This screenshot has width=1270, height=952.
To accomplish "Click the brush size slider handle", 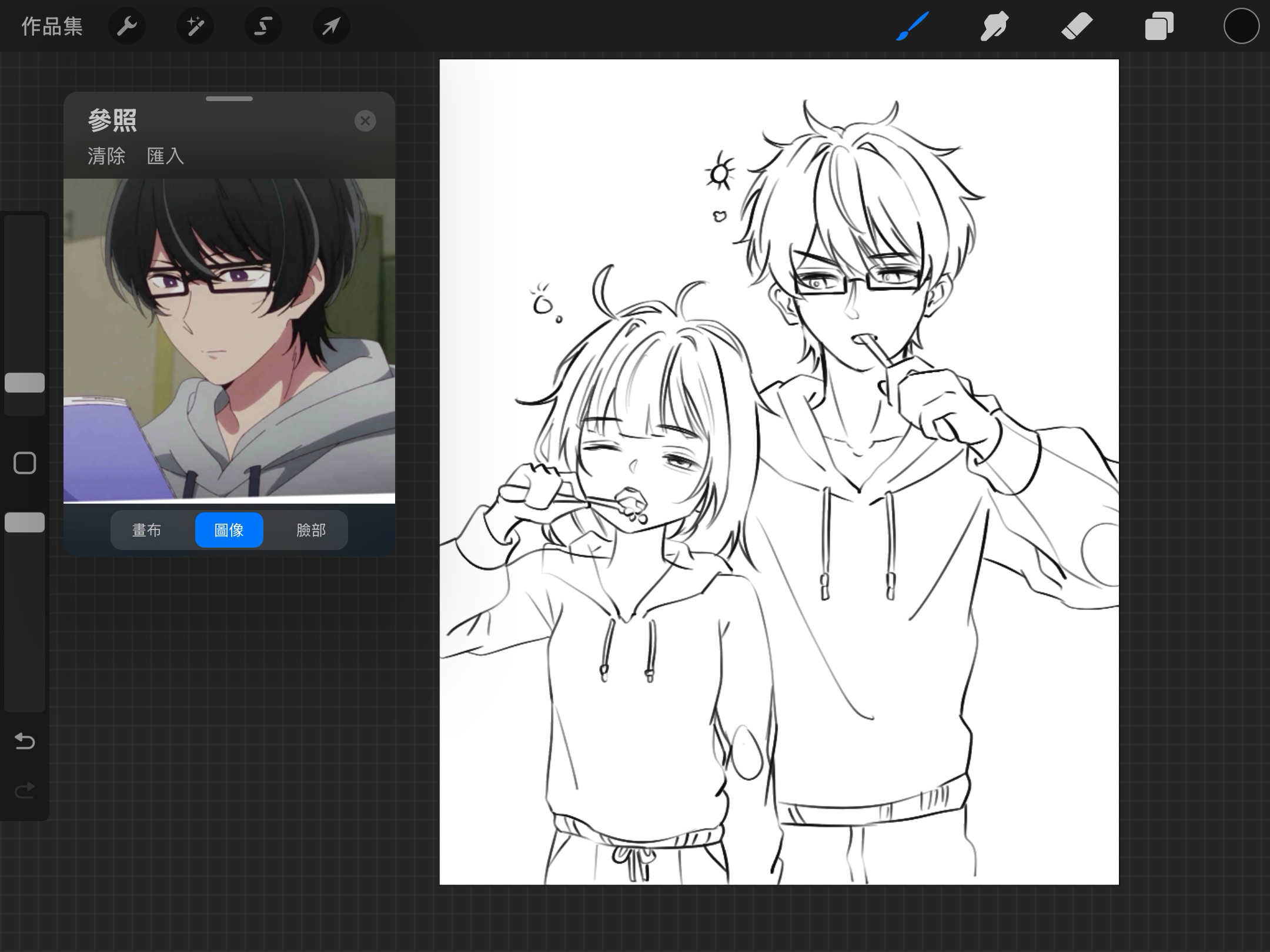I will [x=25, y=383].
